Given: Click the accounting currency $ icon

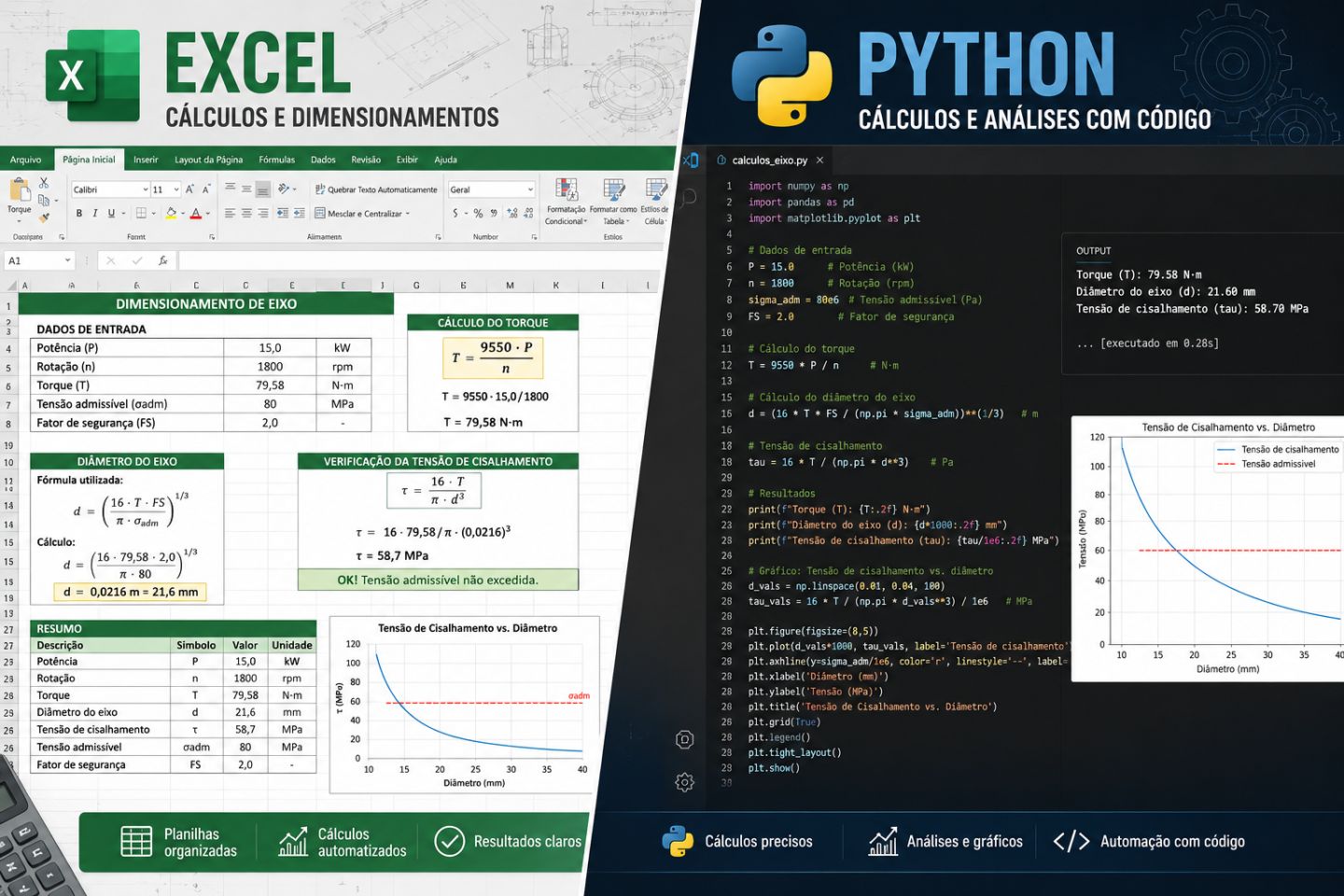Looking at the screenshot, I should pyautogui.click(x=455, y=213).
